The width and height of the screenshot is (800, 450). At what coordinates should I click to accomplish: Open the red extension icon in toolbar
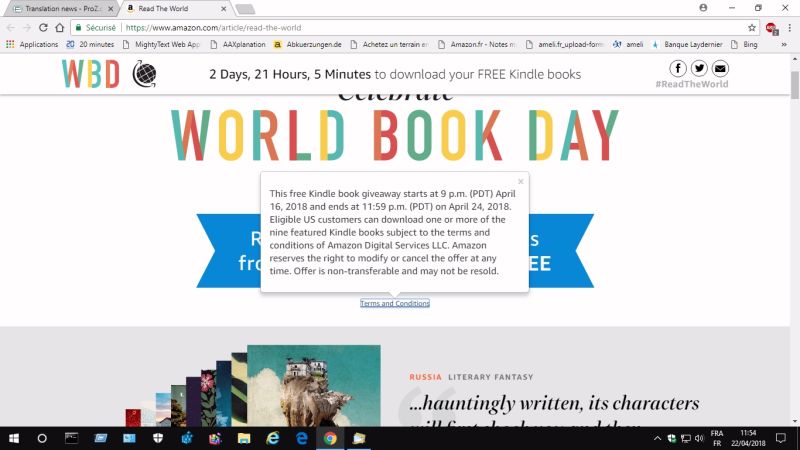coord(771,28)
